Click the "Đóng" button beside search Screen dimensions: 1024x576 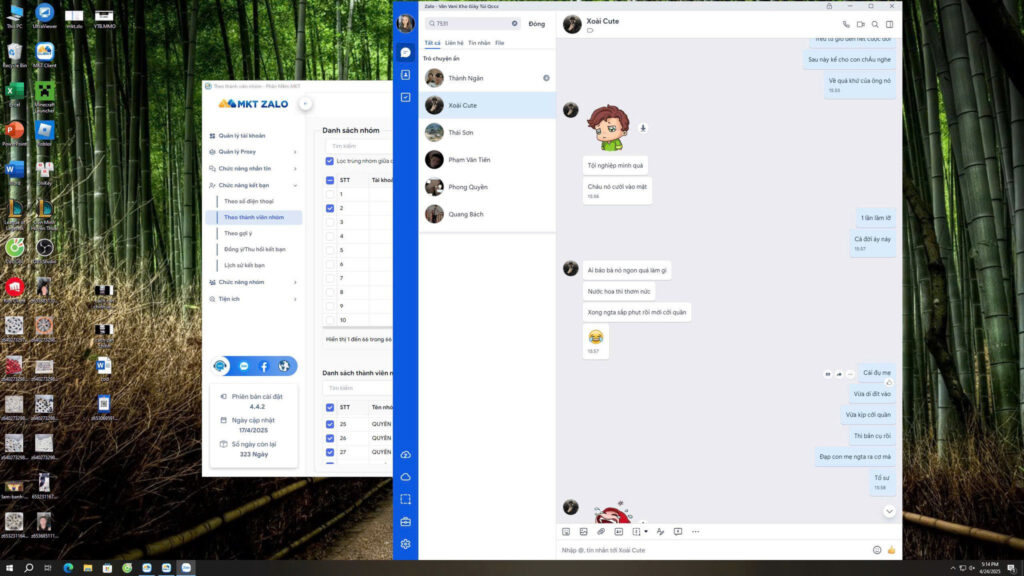click(x=537, y=23)
